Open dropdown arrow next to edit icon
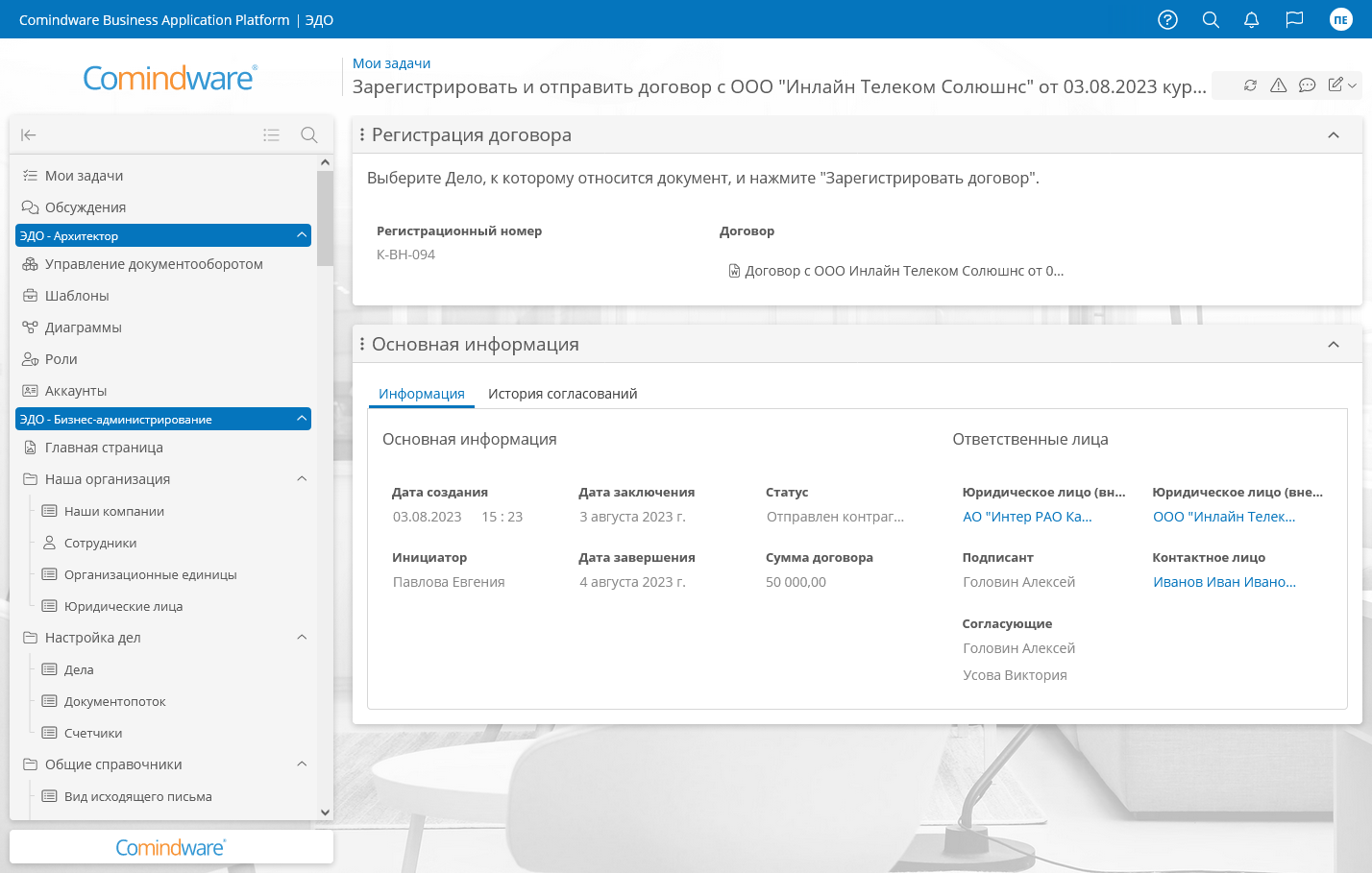 [1352, 85]
